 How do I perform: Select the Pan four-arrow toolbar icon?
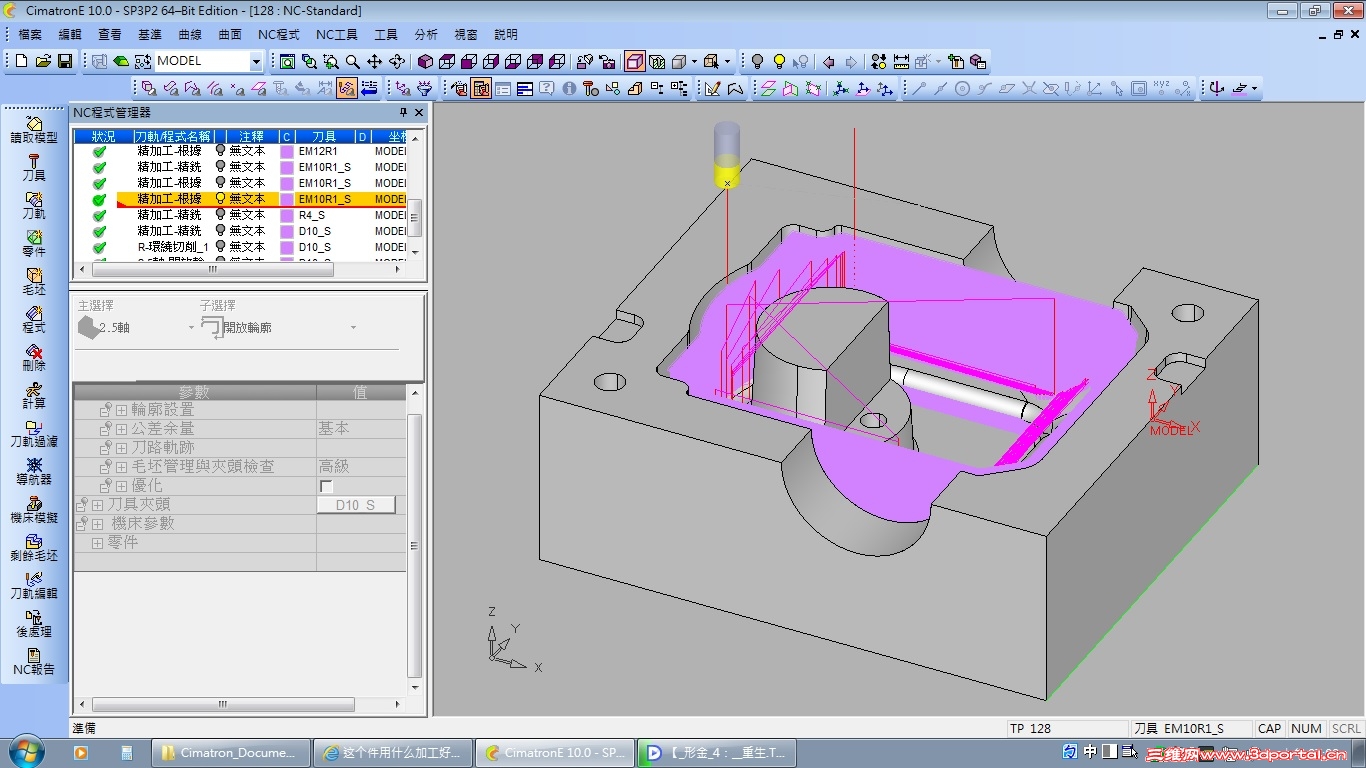click(x=374, y=61)
